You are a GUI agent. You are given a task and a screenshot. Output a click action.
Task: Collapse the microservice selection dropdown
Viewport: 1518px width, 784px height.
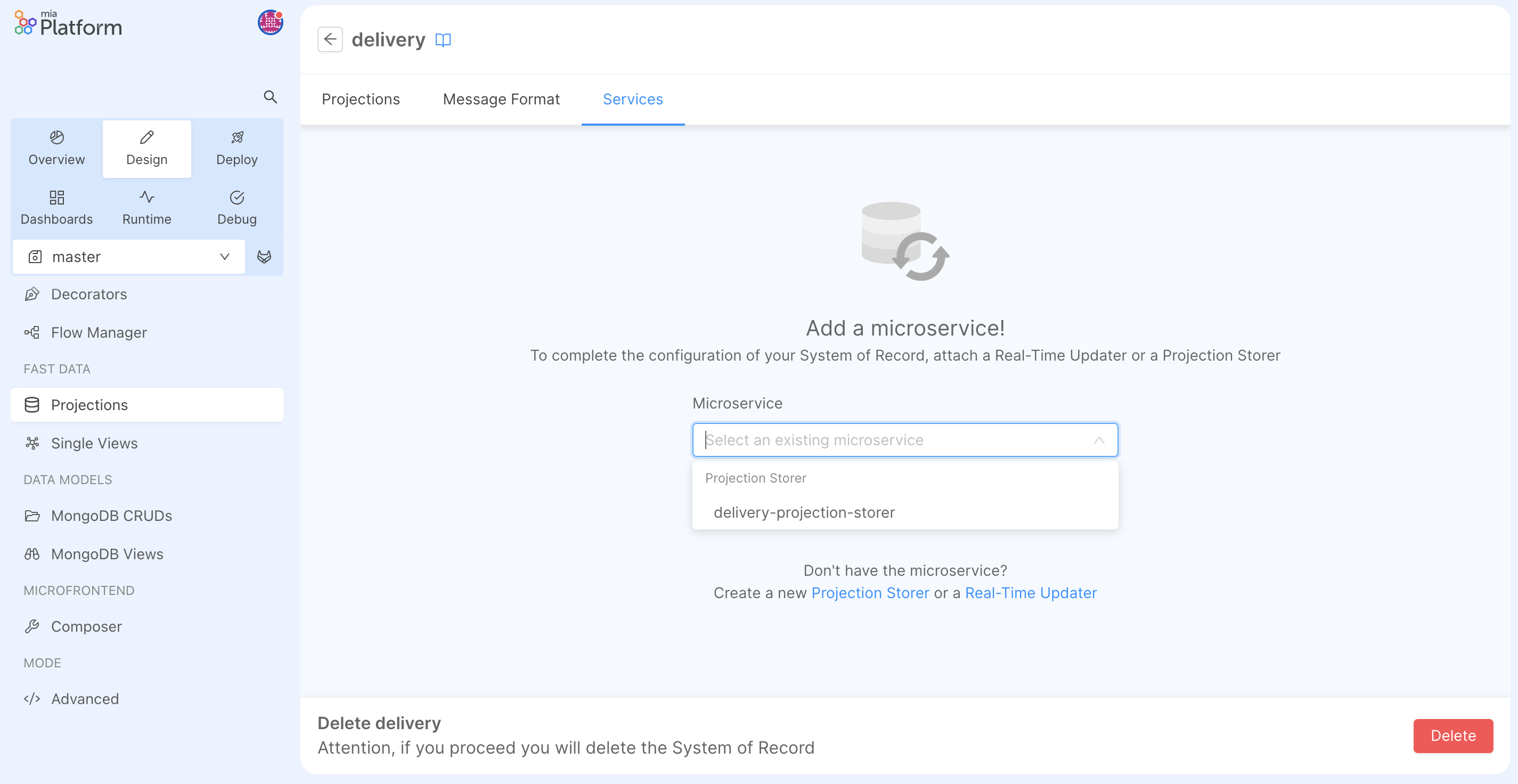pyautogui.click(x=1099, y=440)
